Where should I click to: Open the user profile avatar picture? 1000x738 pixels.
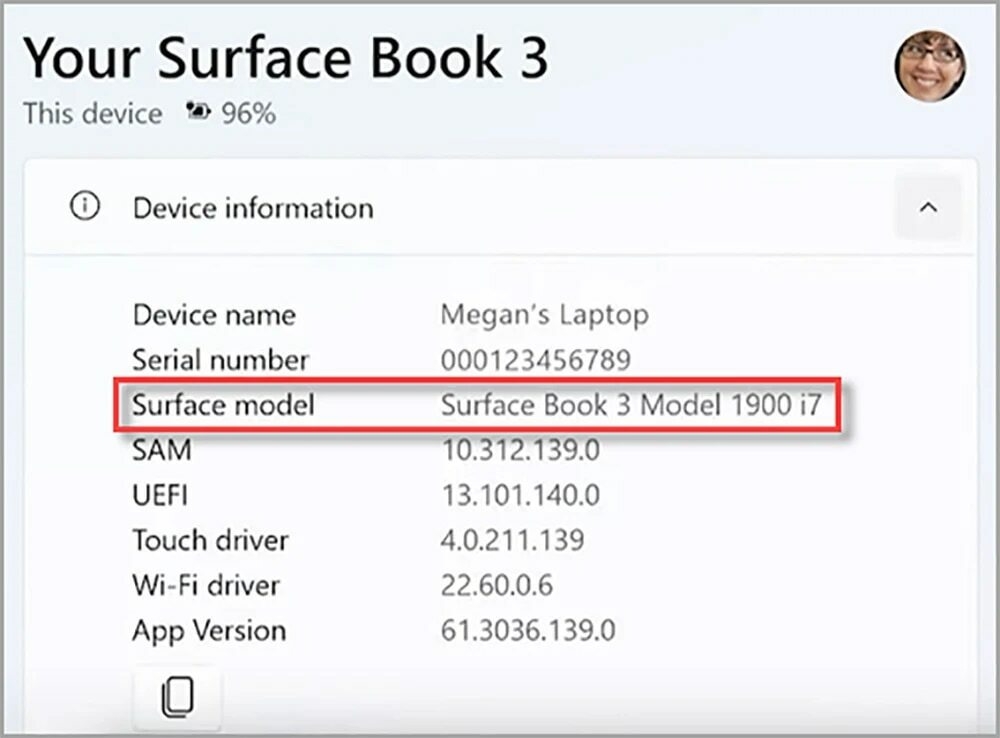pyautogui.click(x=929, y=66)
